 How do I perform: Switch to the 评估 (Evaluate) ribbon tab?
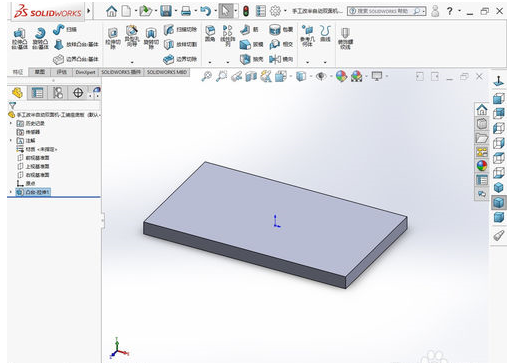tap(61, 72)
